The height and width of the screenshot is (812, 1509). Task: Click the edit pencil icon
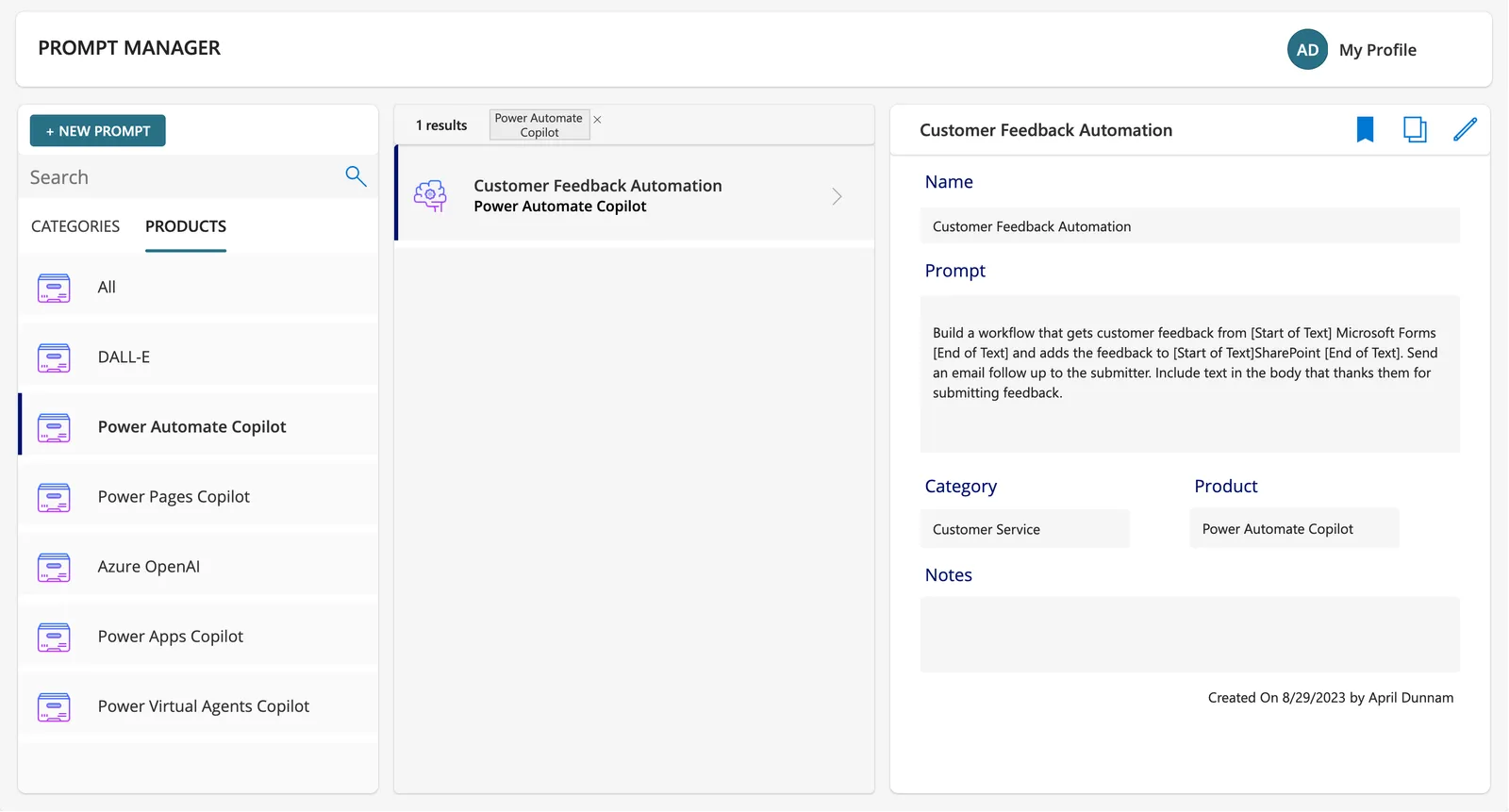click(1465, 129)
